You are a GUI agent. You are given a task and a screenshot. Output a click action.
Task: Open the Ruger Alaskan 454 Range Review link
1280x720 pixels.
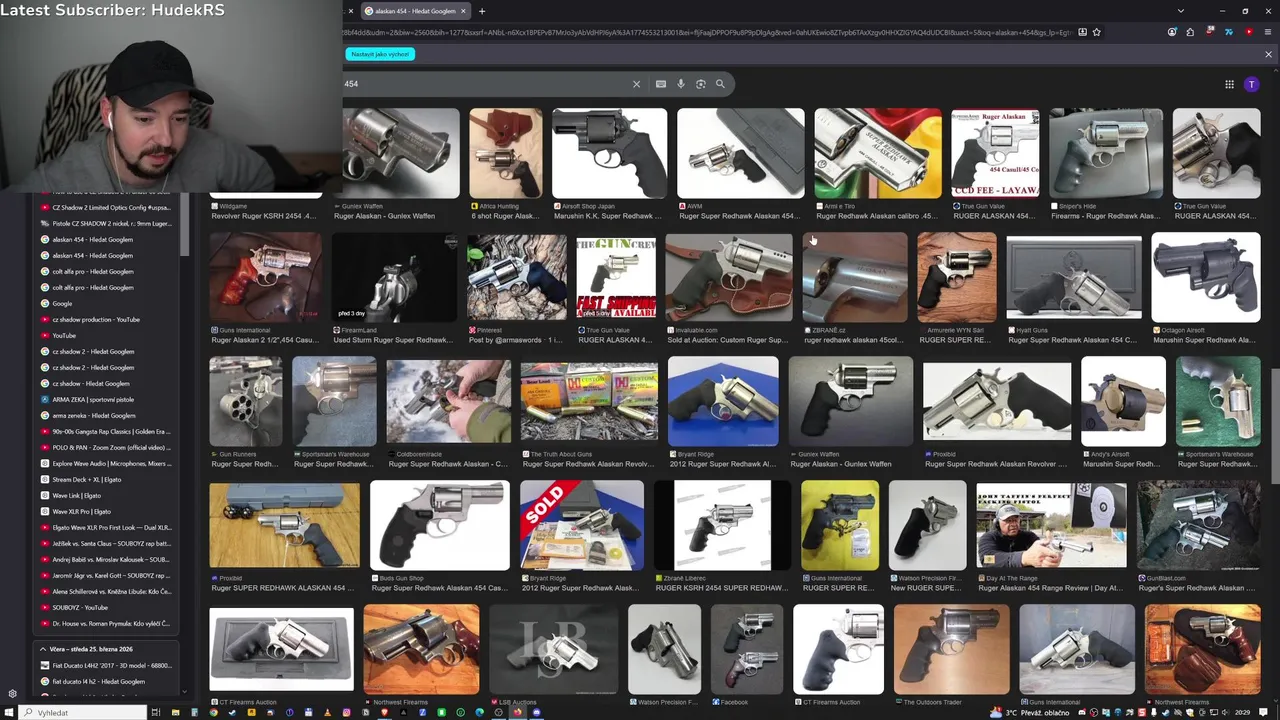(1050, 588)
